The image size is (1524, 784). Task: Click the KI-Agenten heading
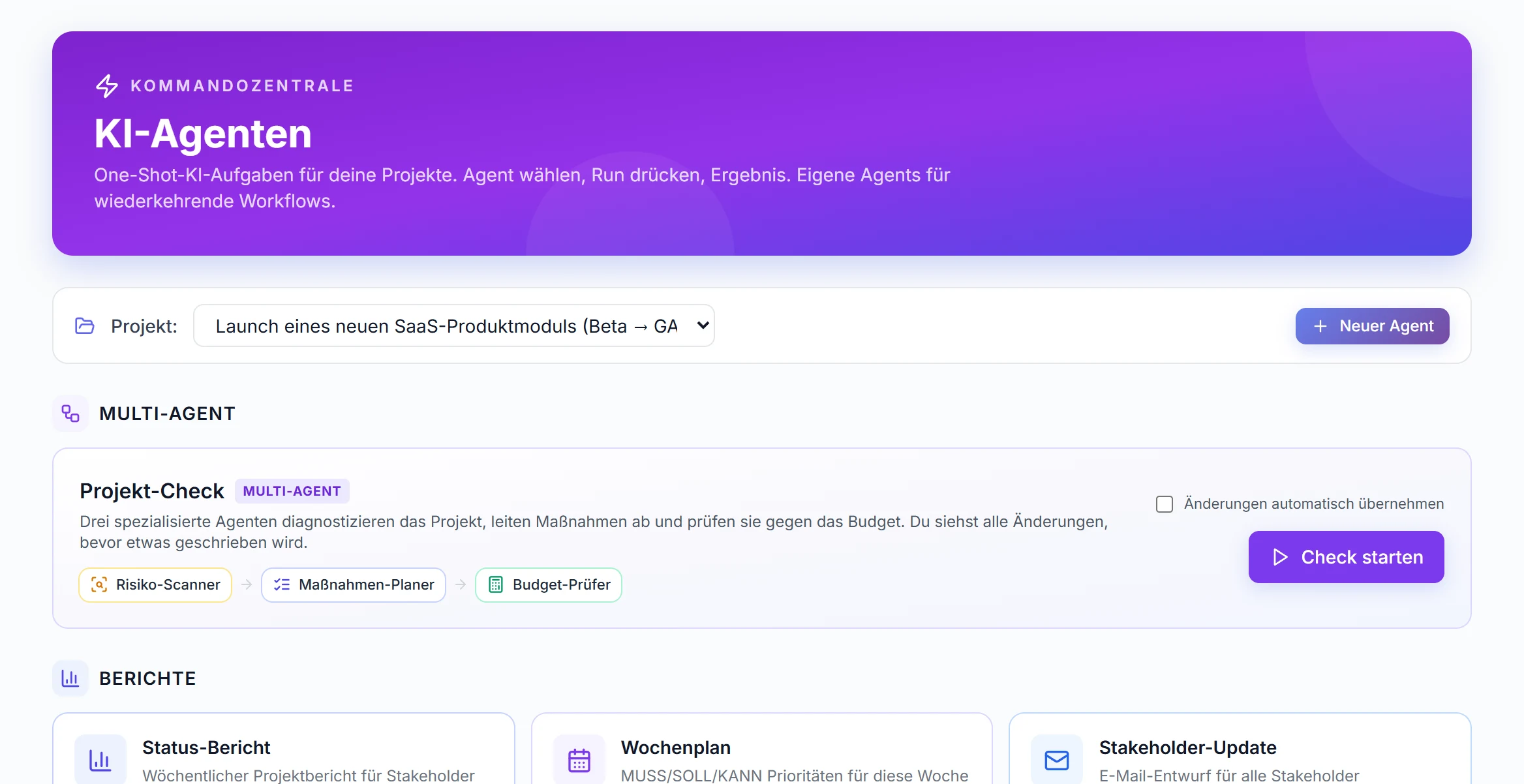203,133
